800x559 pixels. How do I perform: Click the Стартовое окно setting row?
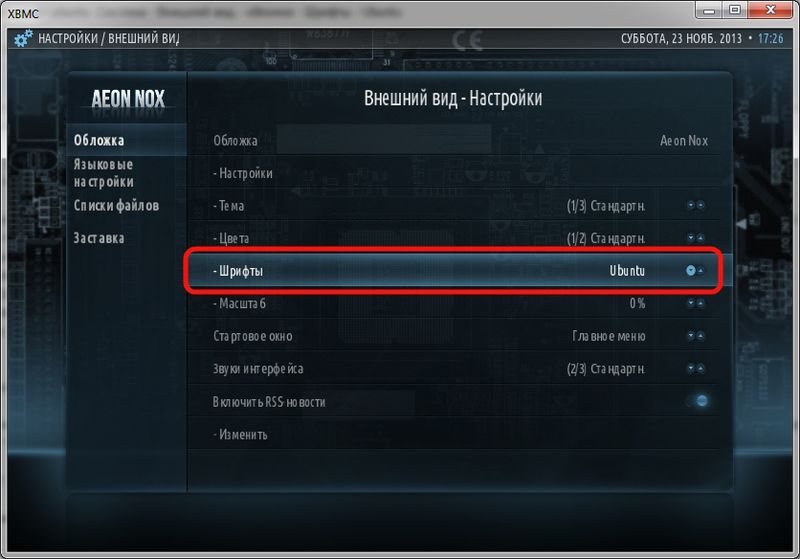[x=454, y=336]
